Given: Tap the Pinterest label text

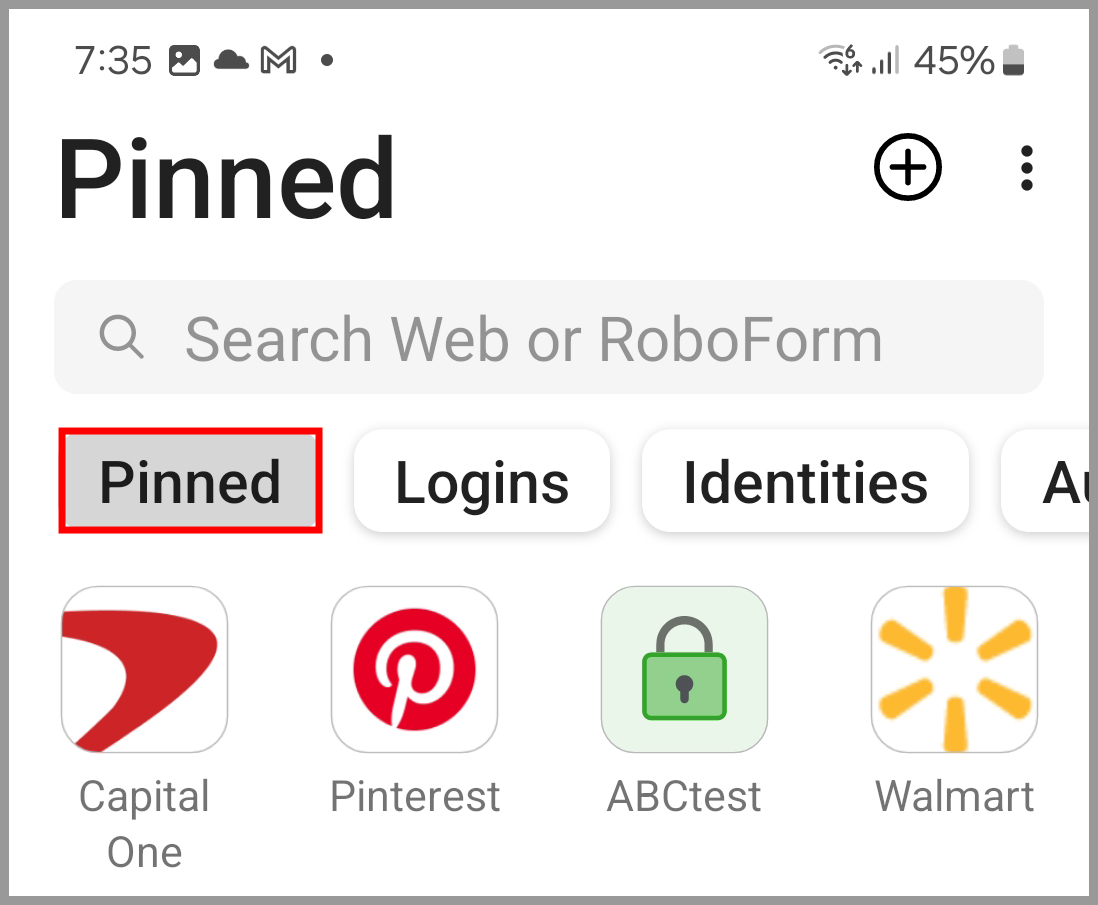Looking at the screenshot, I should 415,796.
